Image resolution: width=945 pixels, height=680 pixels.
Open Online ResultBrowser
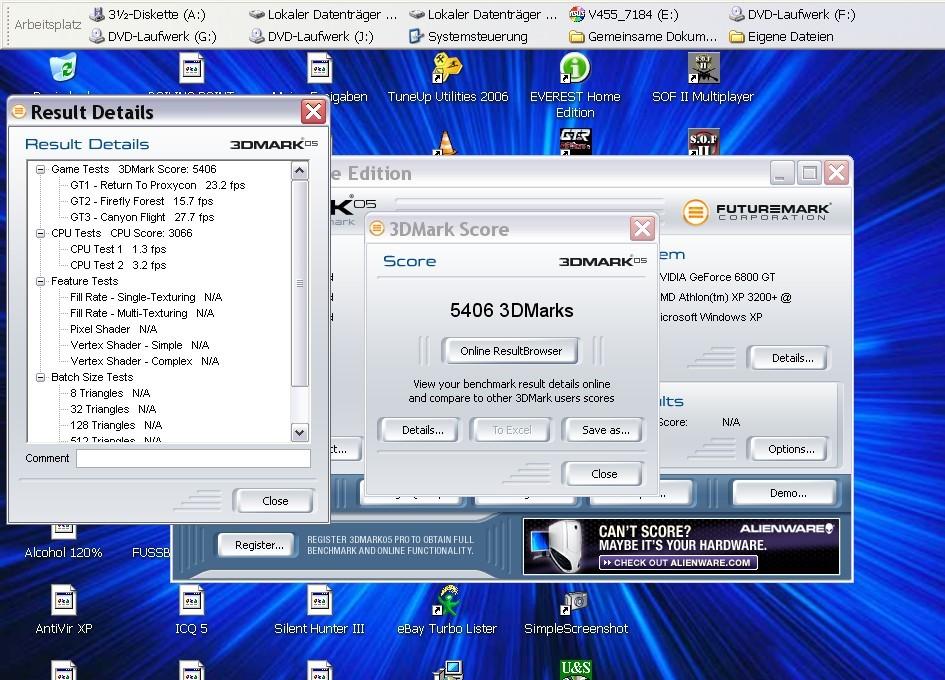511,351
